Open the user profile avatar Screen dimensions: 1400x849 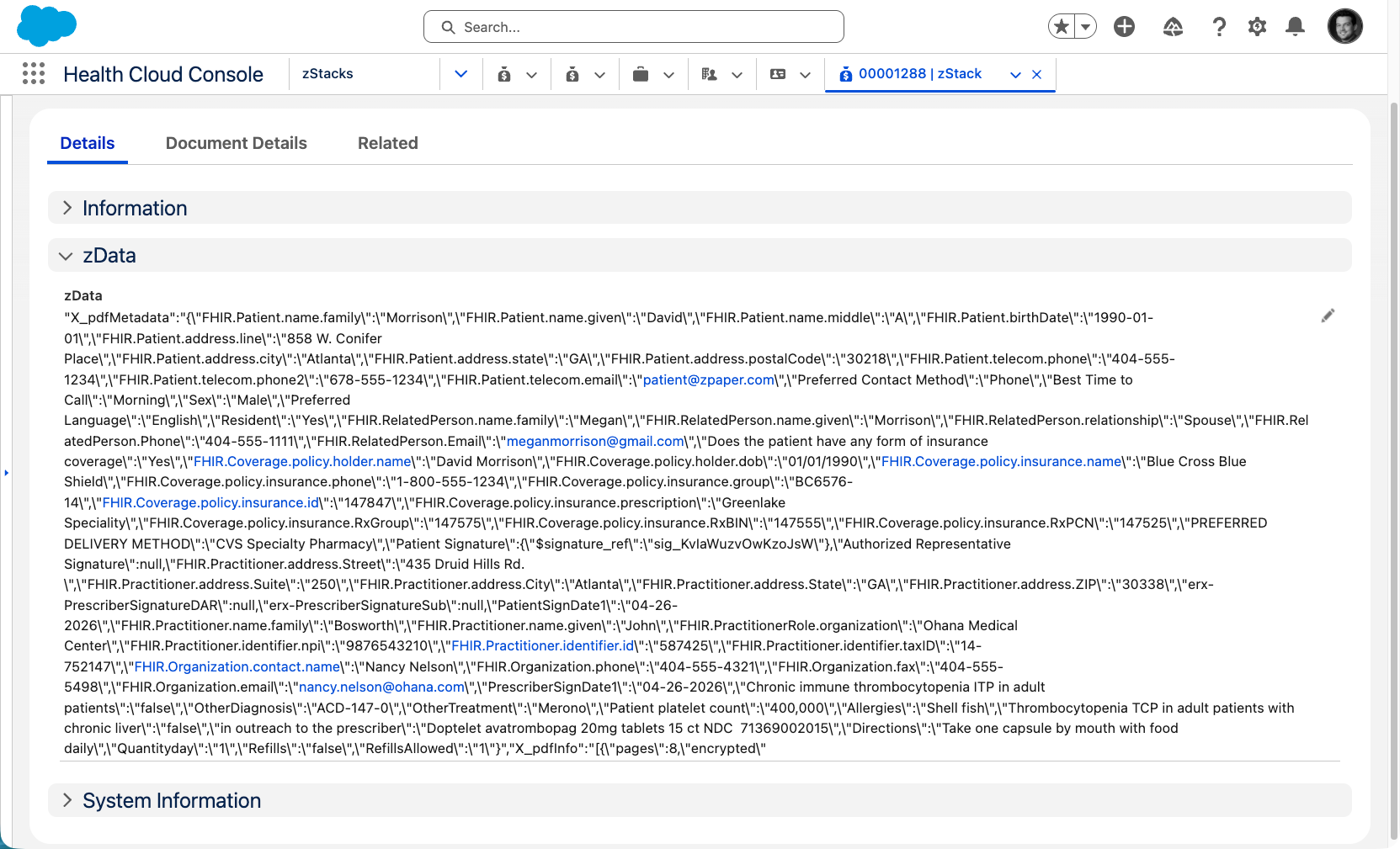(1345, 26)
